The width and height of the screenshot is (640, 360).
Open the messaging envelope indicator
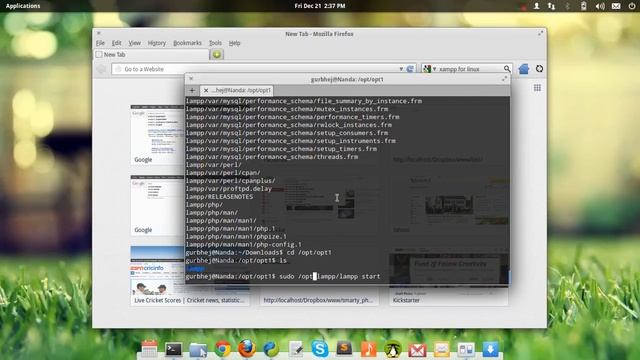coord(616,6)
